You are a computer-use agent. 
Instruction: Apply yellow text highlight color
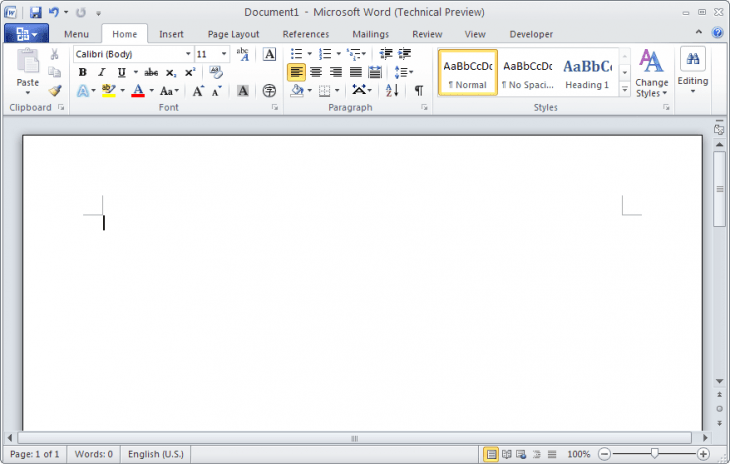point(108,91)
